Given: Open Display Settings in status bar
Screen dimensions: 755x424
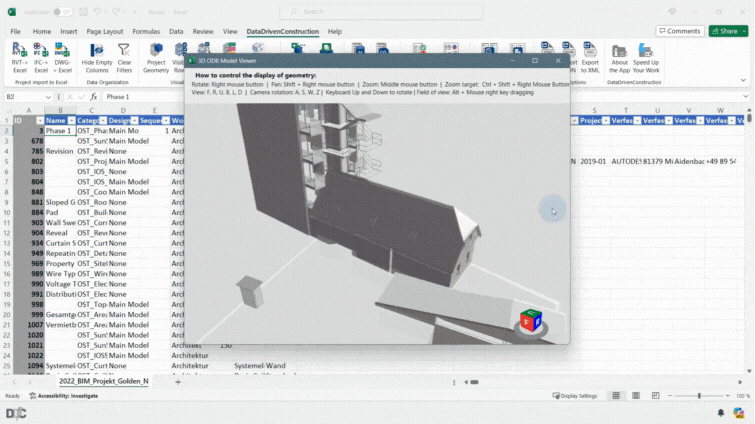Looking at the screenshot, I should pos(574,396).
